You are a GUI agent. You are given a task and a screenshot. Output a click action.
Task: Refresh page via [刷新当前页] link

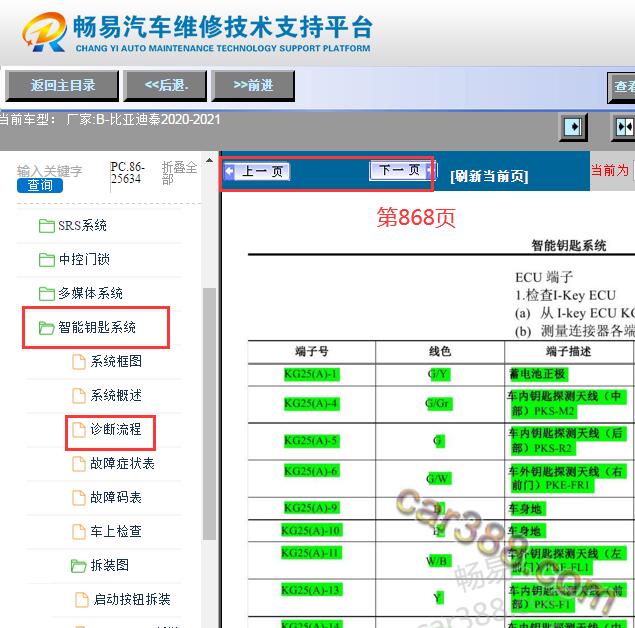click(489, 176)
